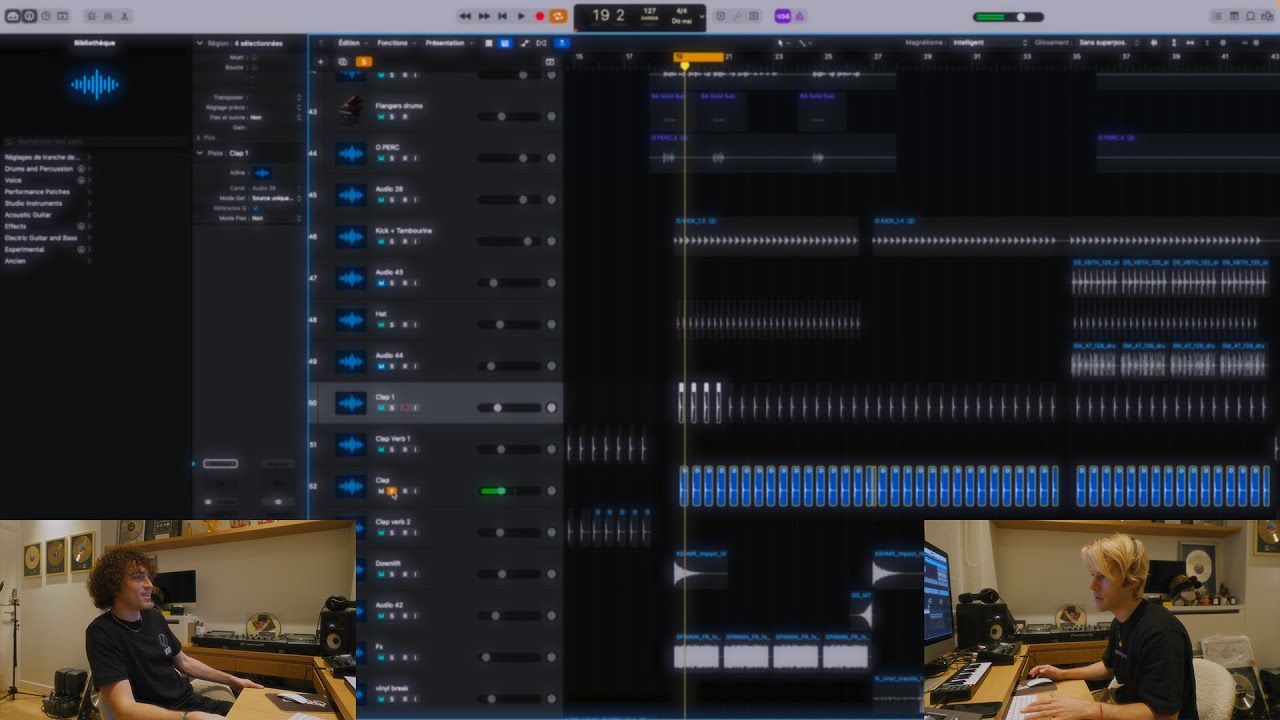Open the Smart Controls button
Image resolution: width=1280 pixels, height=720 pixels.
tap(91, 16)
